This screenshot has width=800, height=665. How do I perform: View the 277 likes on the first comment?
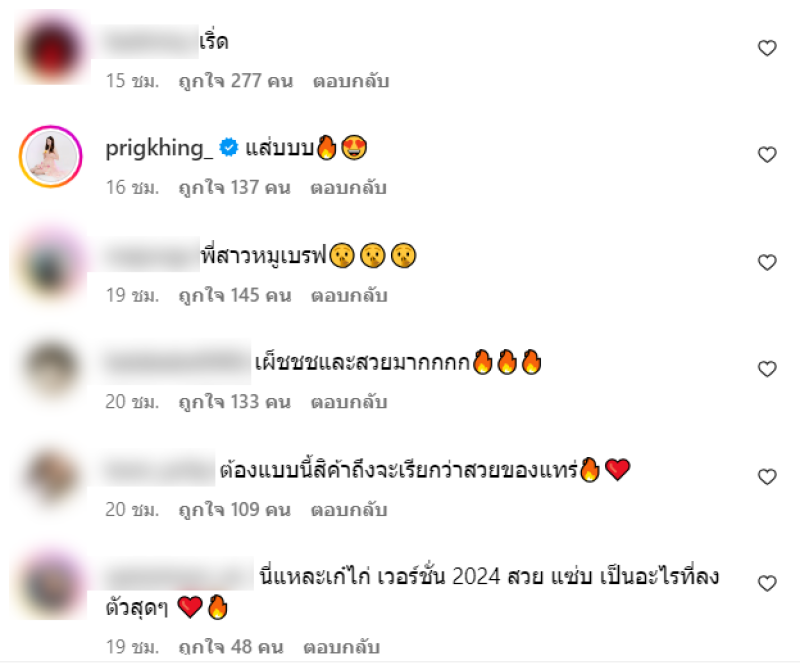tap(236, 81)
